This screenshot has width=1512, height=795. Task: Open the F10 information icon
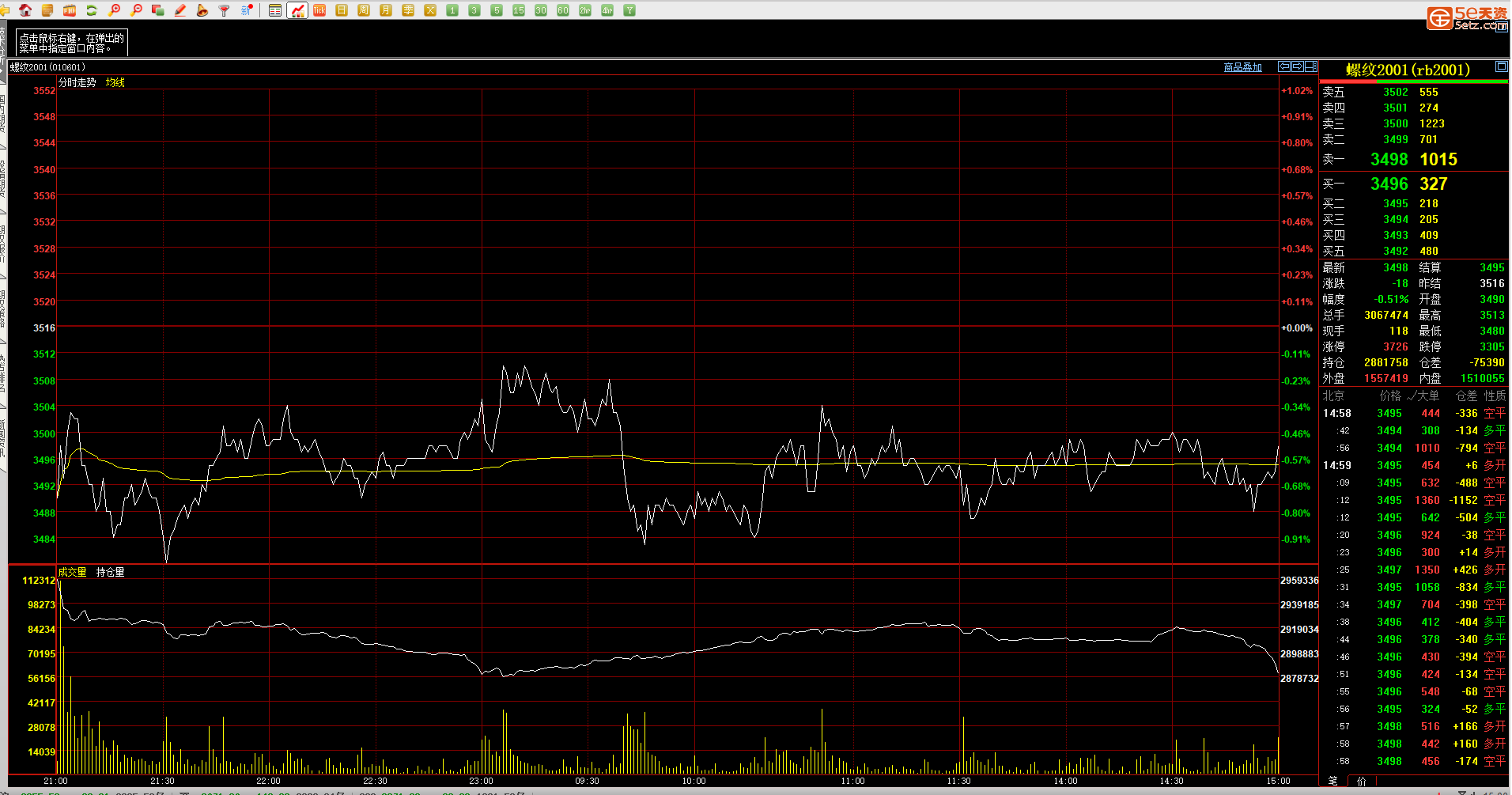tap(70, 10)
